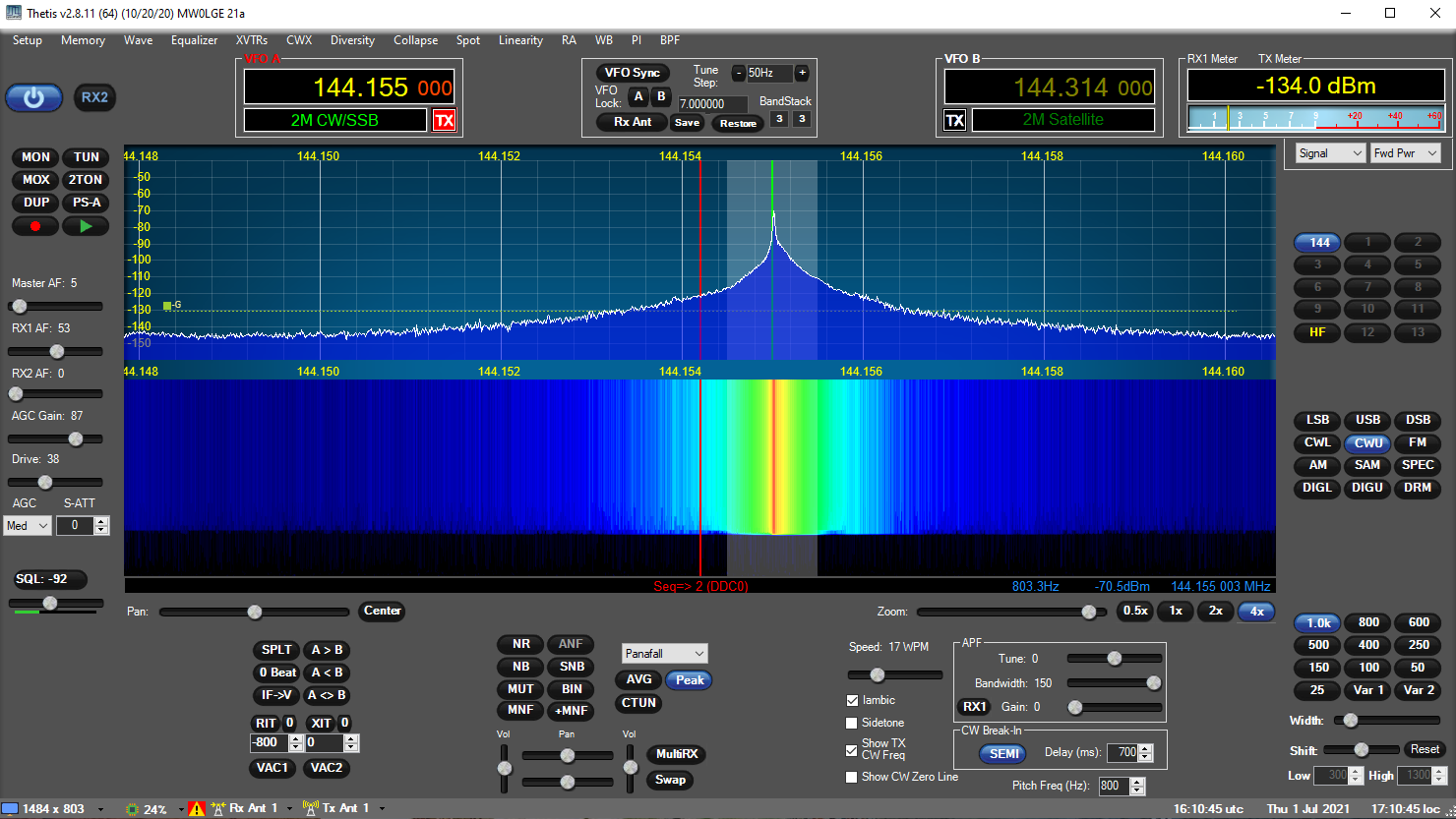This screenshot has height=819, width=1456.
Task: Open the Equalizer menu
Action: point(194,40)
